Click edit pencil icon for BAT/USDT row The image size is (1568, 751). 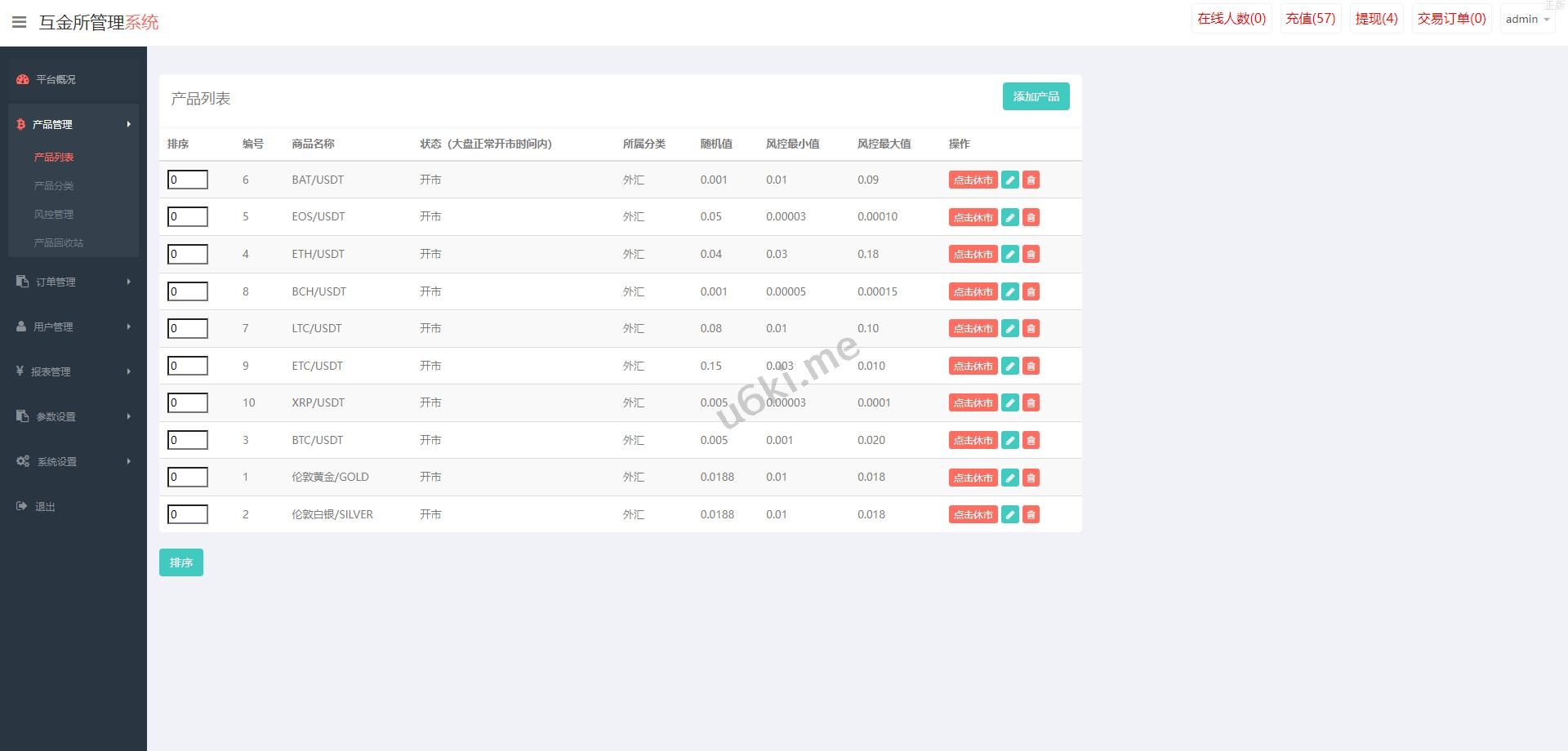pyautogui.click(x=1010, y=180)
